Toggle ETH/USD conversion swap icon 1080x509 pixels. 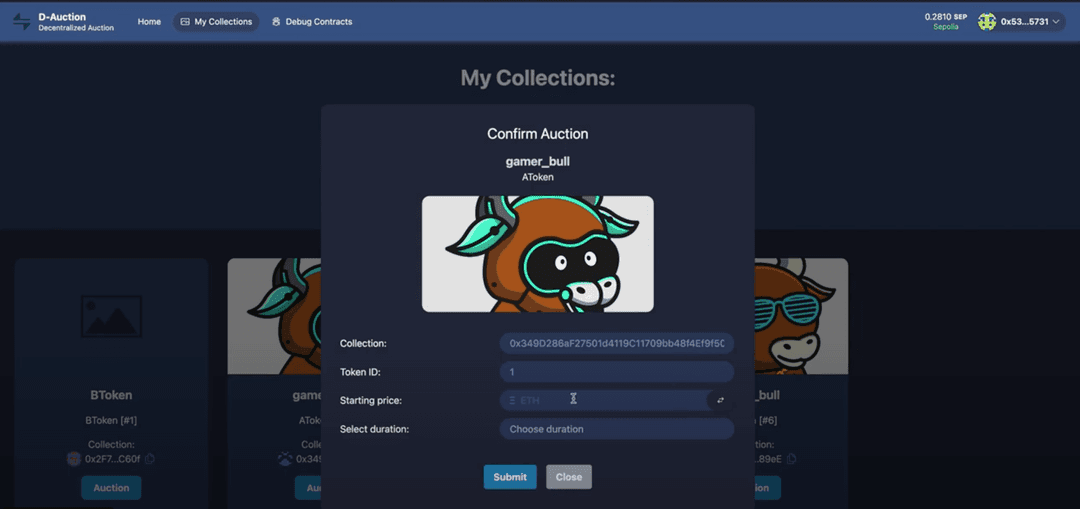720,400
